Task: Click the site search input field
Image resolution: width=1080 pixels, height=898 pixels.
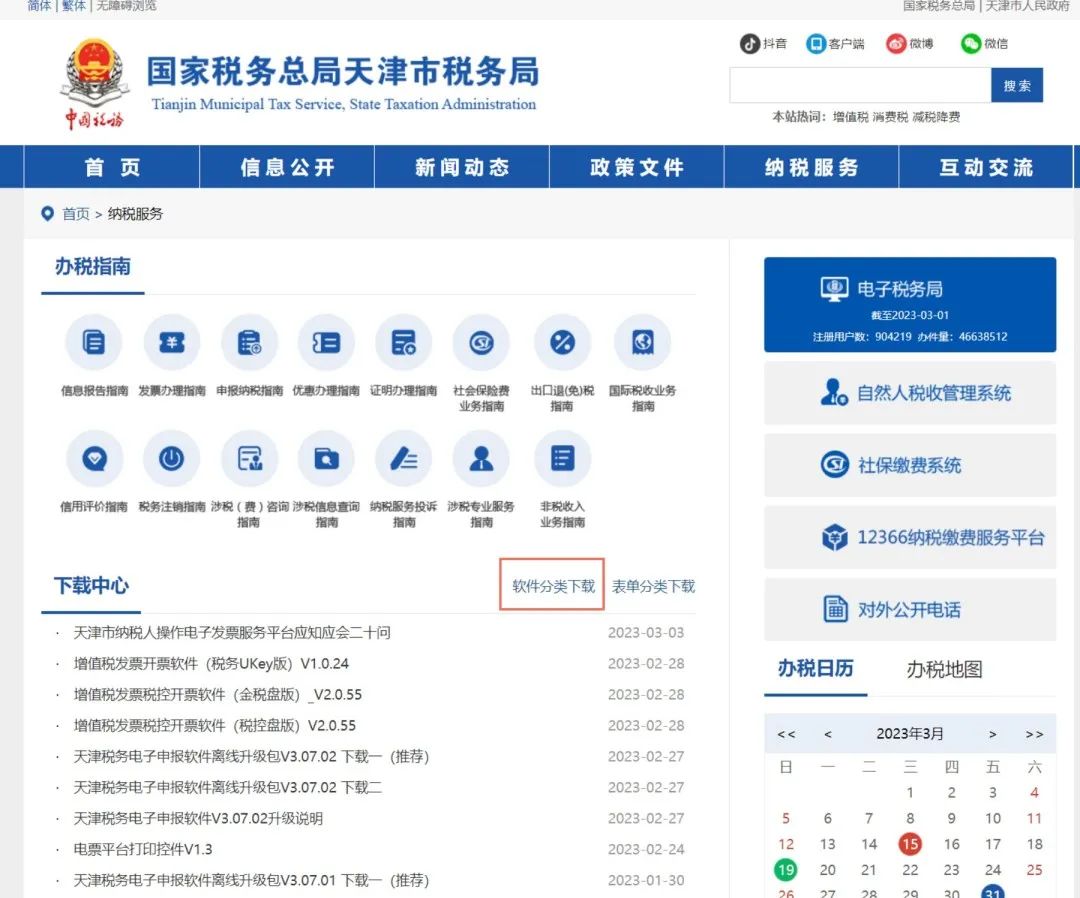Action: 860,86
